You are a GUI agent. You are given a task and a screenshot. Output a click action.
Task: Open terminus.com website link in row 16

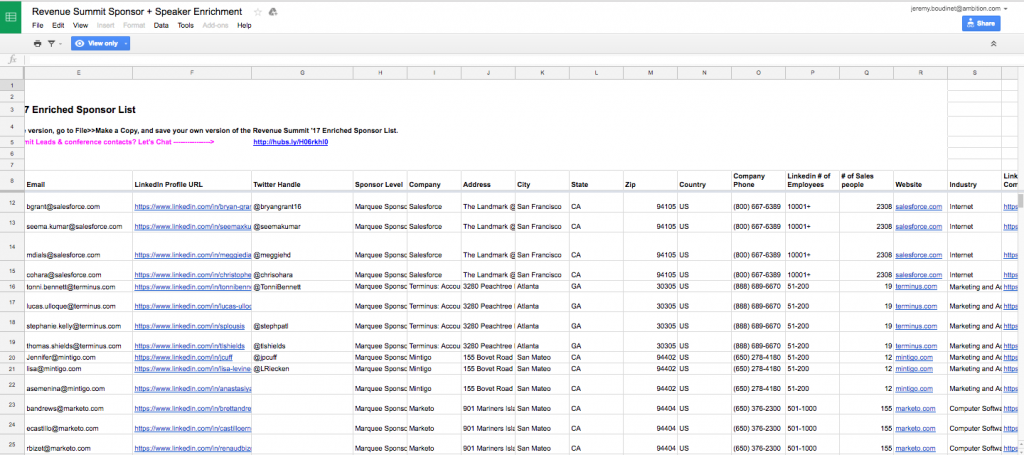pos(916,287)
